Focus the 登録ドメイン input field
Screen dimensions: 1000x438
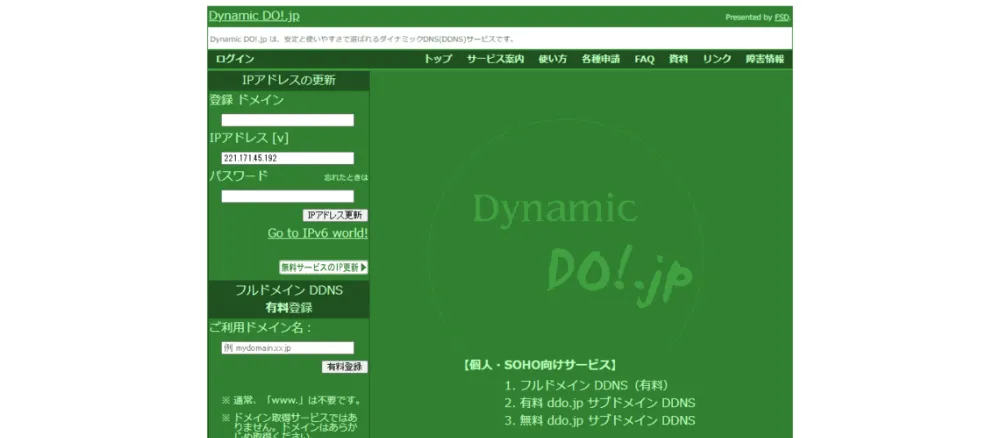(288, 120)
